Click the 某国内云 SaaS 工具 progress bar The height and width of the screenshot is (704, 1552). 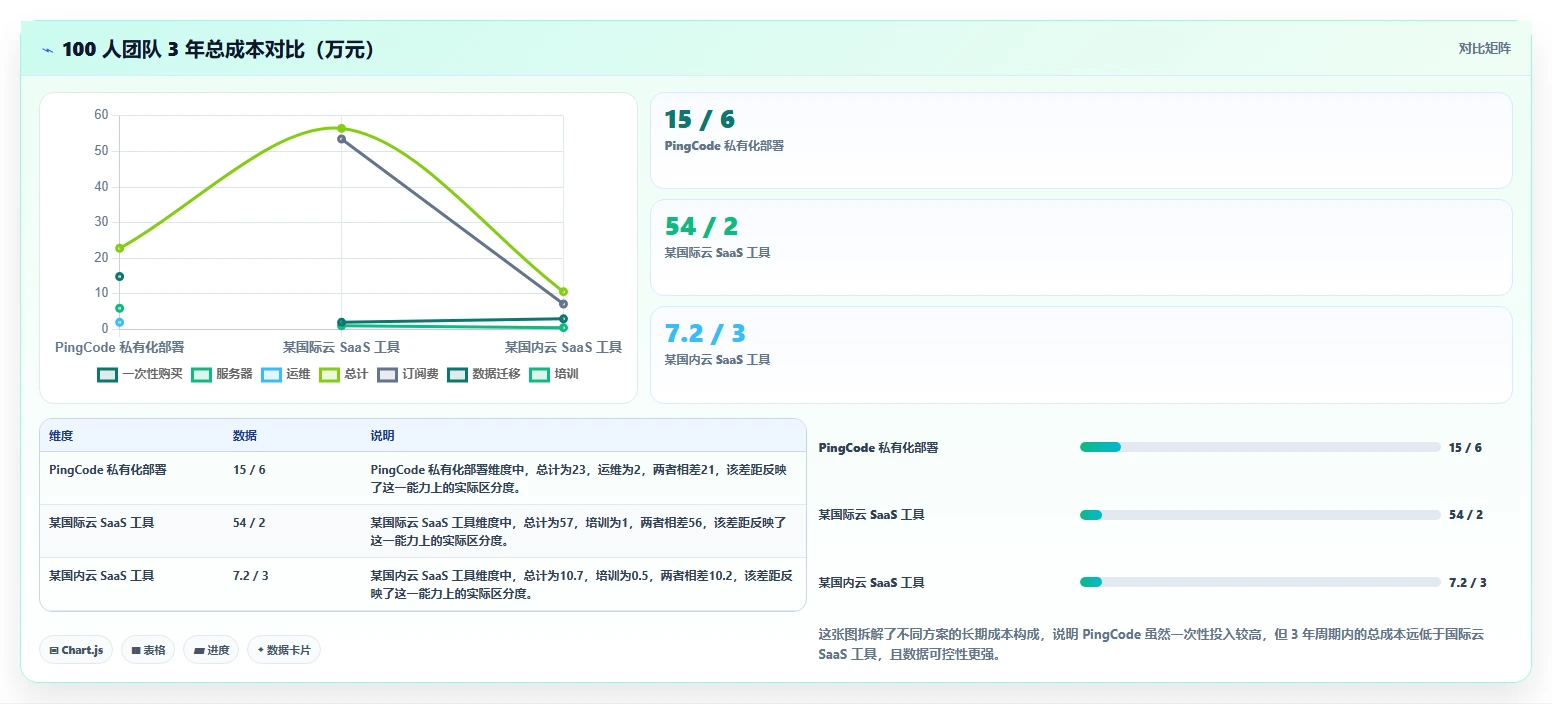click(x=1260, y=582)
